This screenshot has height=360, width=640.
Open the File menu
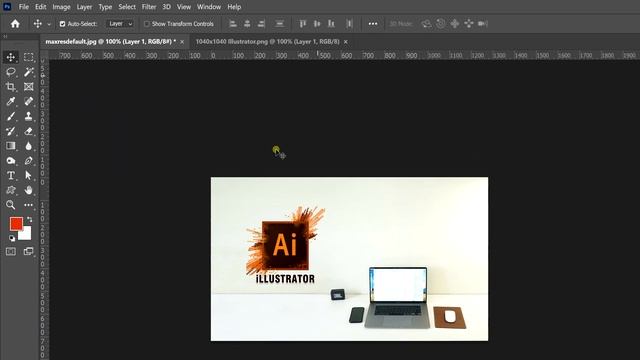[x=24, y=7]
